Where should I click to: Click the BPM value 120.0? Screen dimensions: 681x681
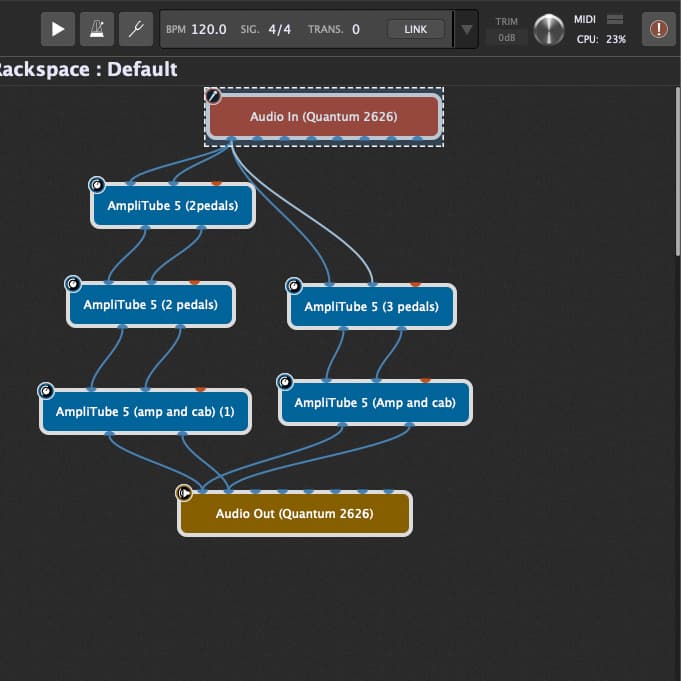208,30
